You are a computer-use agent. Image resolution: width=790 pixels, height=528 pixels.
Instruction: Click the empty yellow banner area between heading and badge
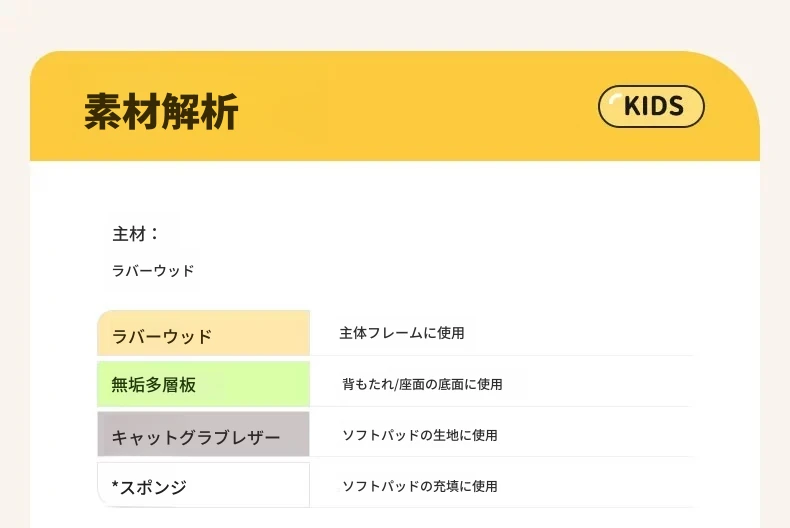point(420,108)
